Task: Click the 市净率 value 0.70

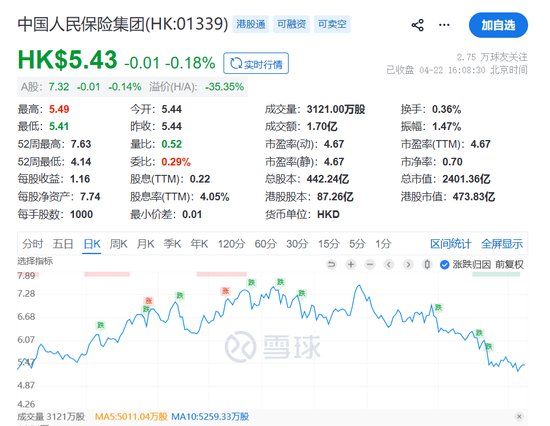Action: coord(452,162)
